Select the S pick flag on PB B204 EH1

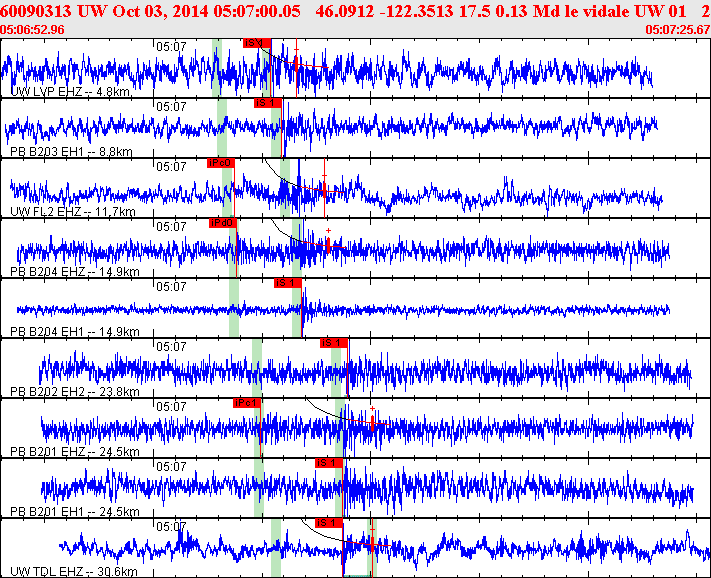pos(287,283)
